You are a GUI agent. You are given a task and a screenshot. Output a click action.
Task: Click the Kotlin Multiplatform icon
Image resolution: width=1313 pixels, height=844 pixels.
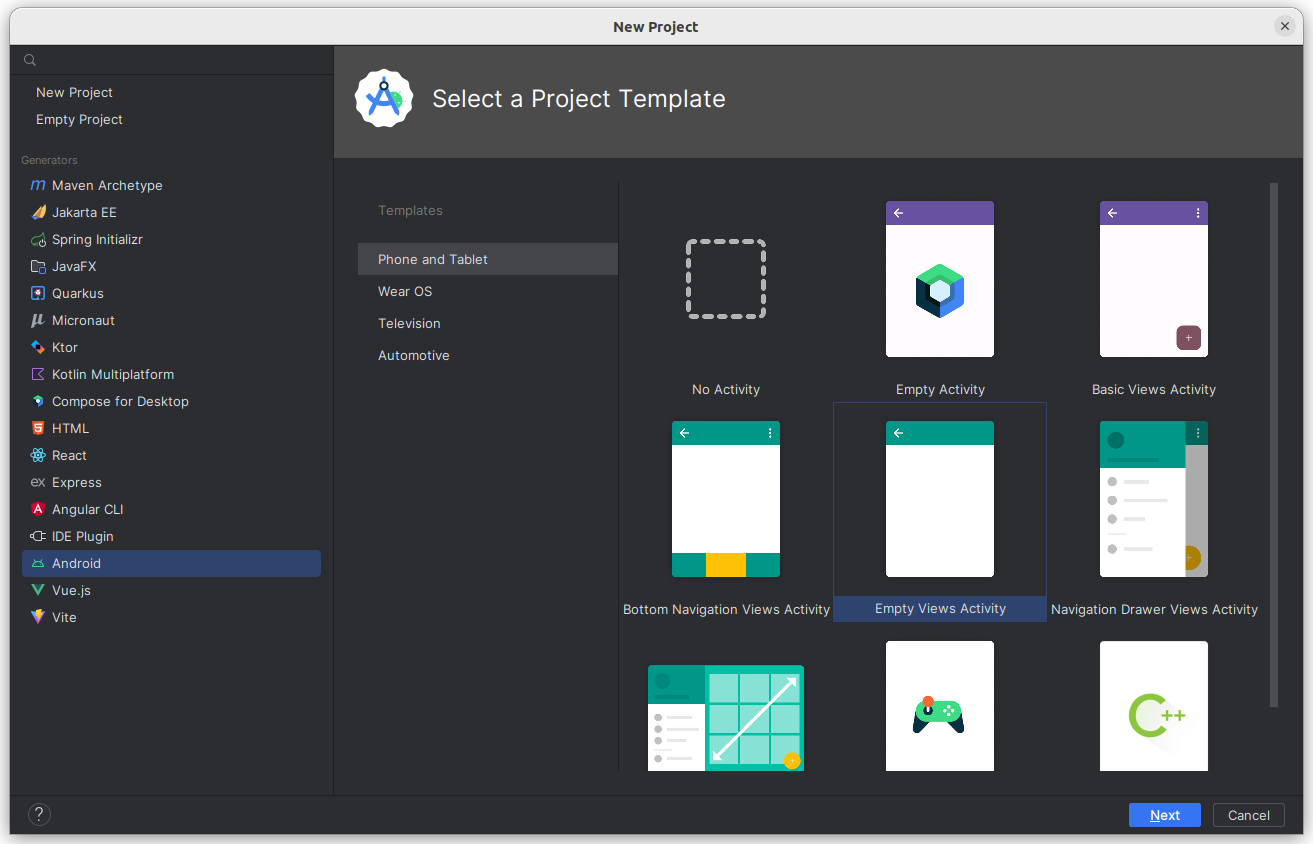pos(38,374)
